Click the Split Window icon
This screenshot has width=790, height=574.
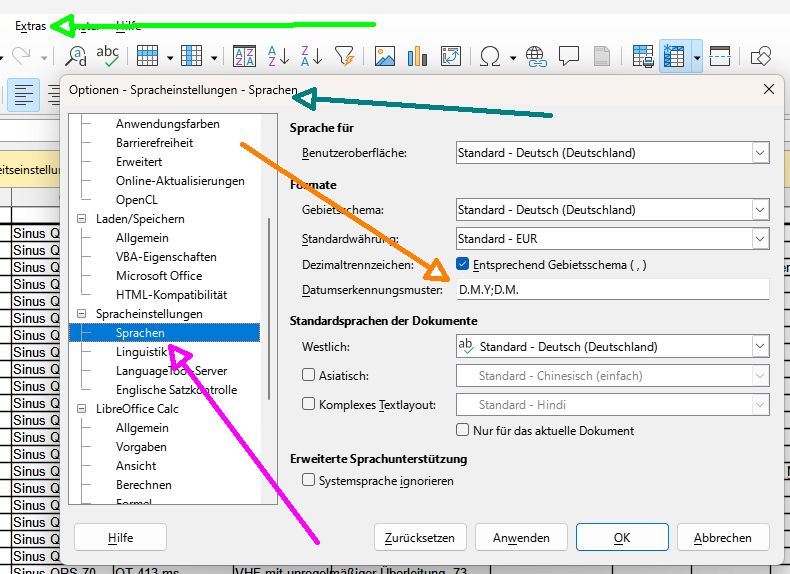[x=720, y=56]
